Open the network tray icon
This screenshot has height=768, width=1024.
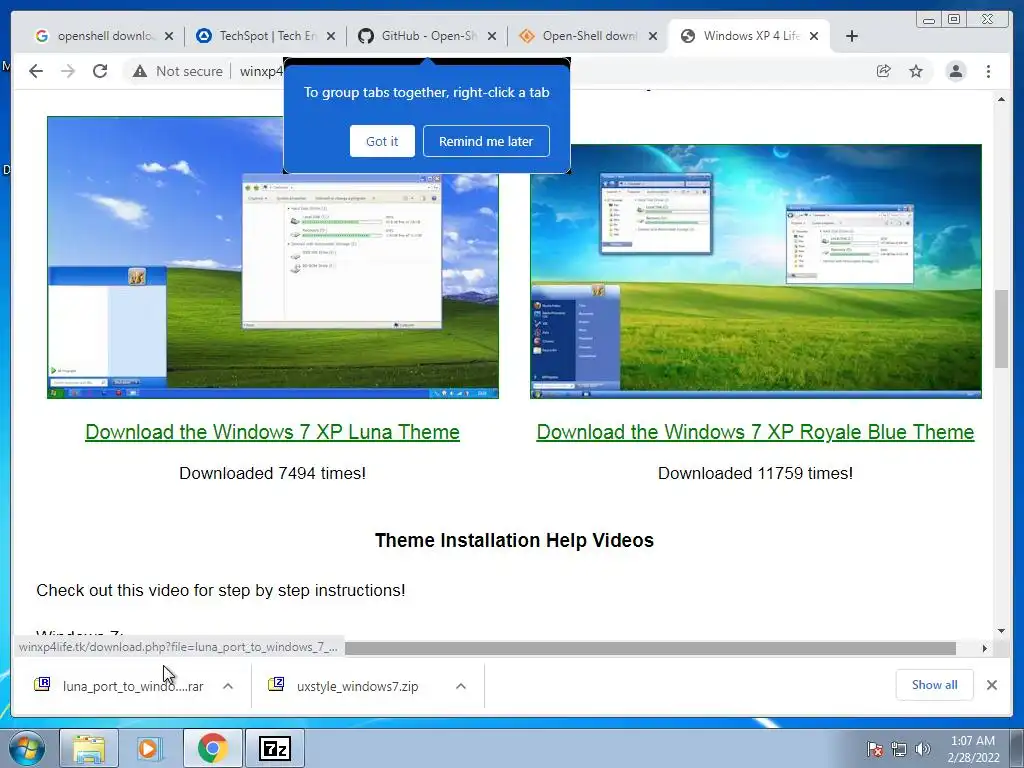pos(899,749)
